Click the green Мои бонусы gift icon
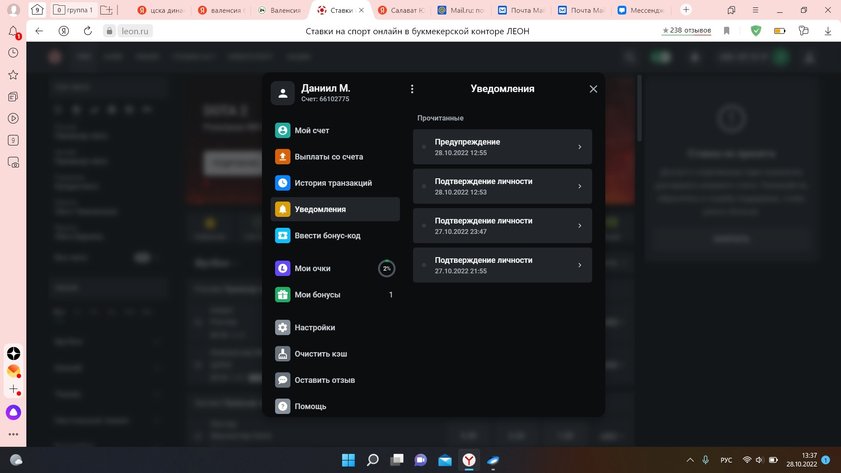 [x=283, y=295]
